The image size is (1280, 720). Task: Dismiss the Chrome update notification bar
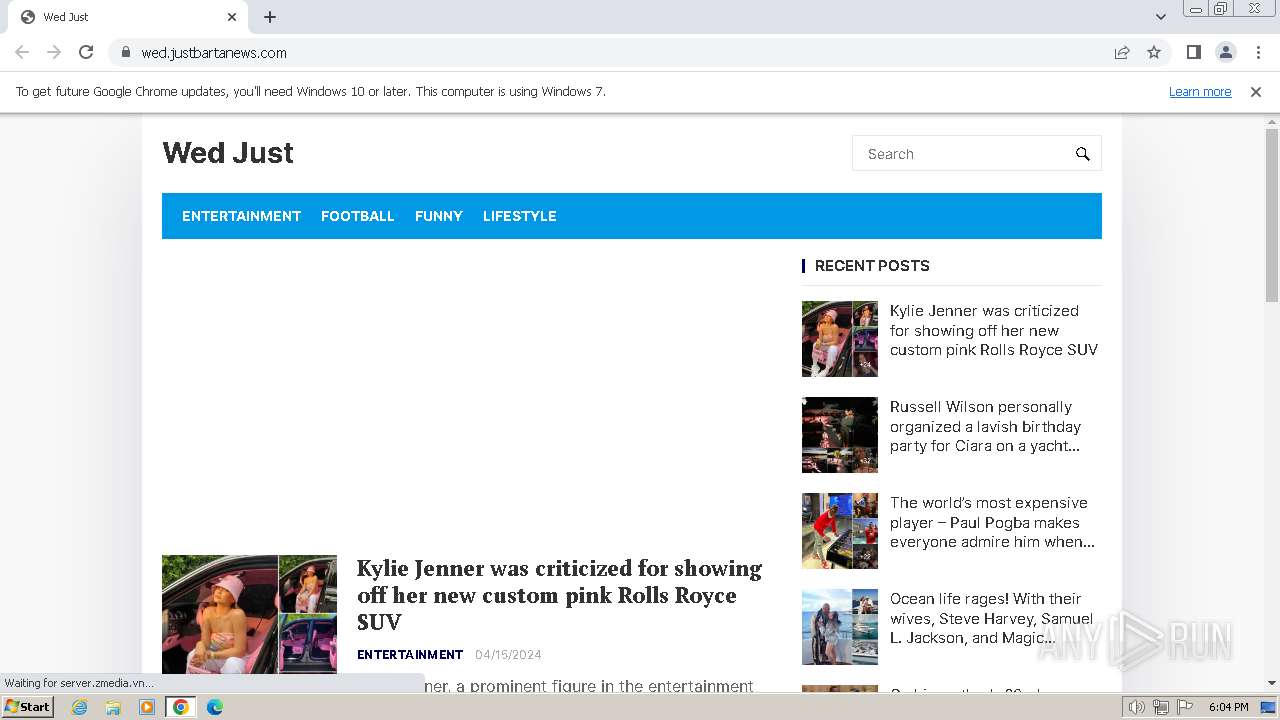[1256, 91]
